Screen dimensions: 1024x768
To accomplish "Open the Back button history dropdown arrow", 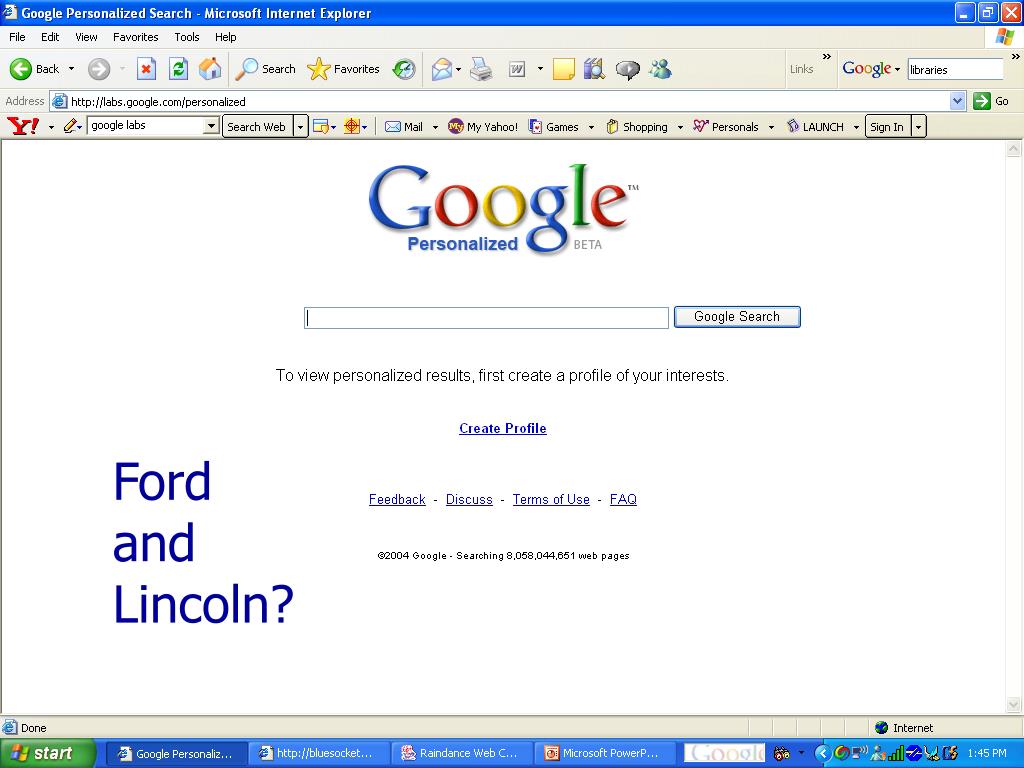I will click(71, 69).
